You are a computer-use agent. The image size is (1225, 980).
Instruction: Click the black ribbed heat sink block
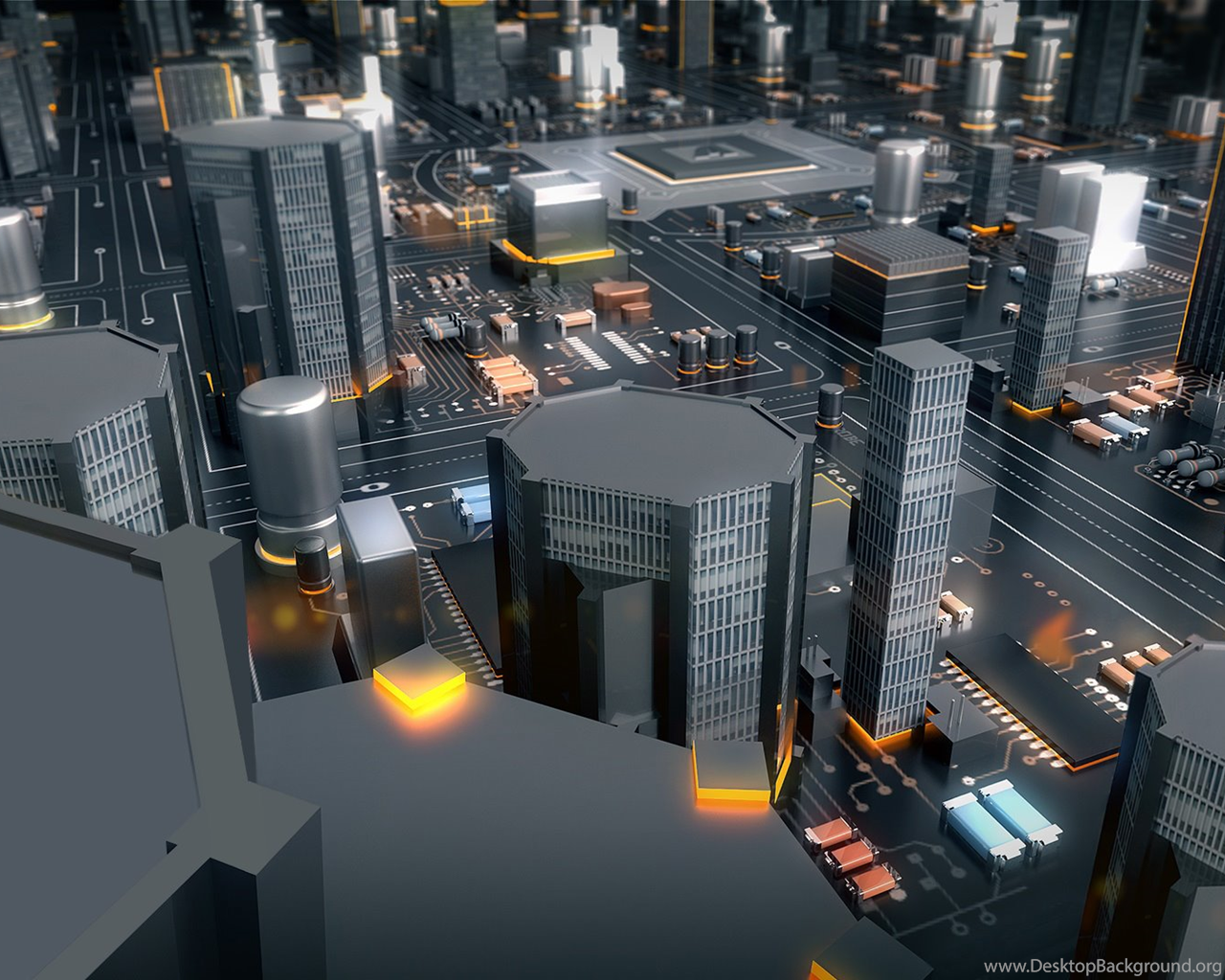[899, 282]
